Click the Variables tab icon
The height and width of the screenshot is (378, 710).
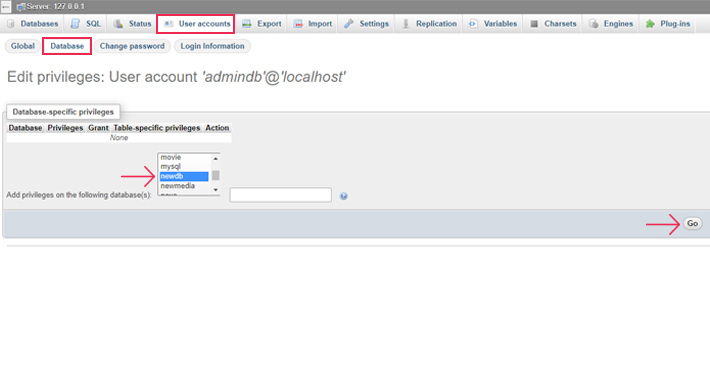click(473, 24)
